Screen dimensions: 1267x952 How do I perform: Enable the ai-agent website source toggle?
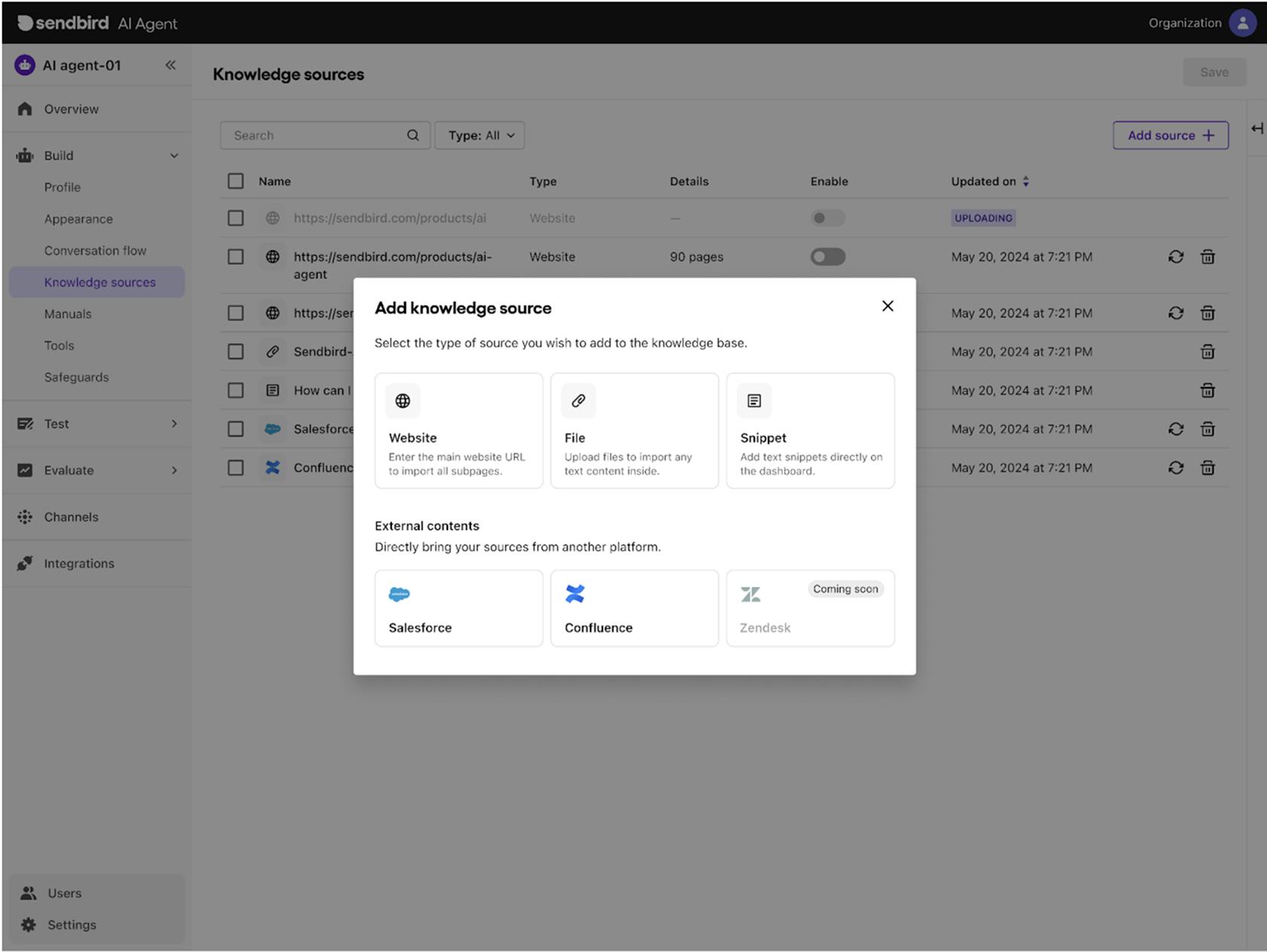pyautogui.click(x=827, y=256)
